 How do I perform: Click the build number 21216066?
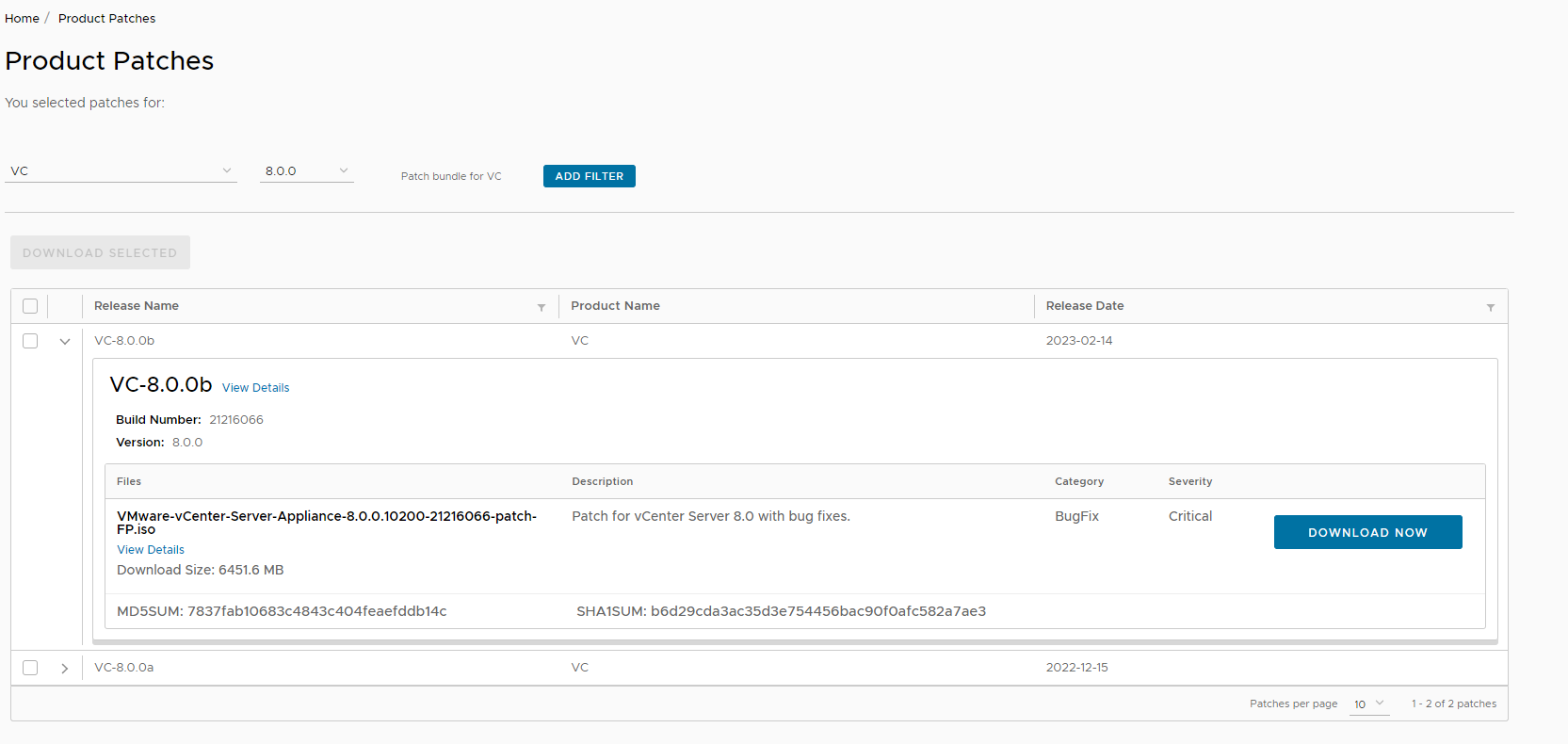[x=236, y=420]
